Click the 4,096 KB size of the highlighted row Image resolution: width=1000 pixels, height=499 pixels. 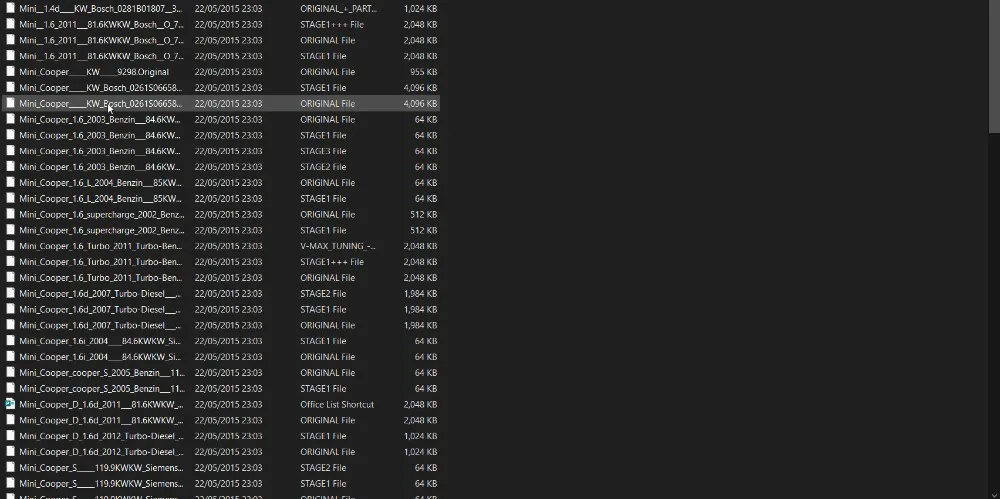point(420,103)
